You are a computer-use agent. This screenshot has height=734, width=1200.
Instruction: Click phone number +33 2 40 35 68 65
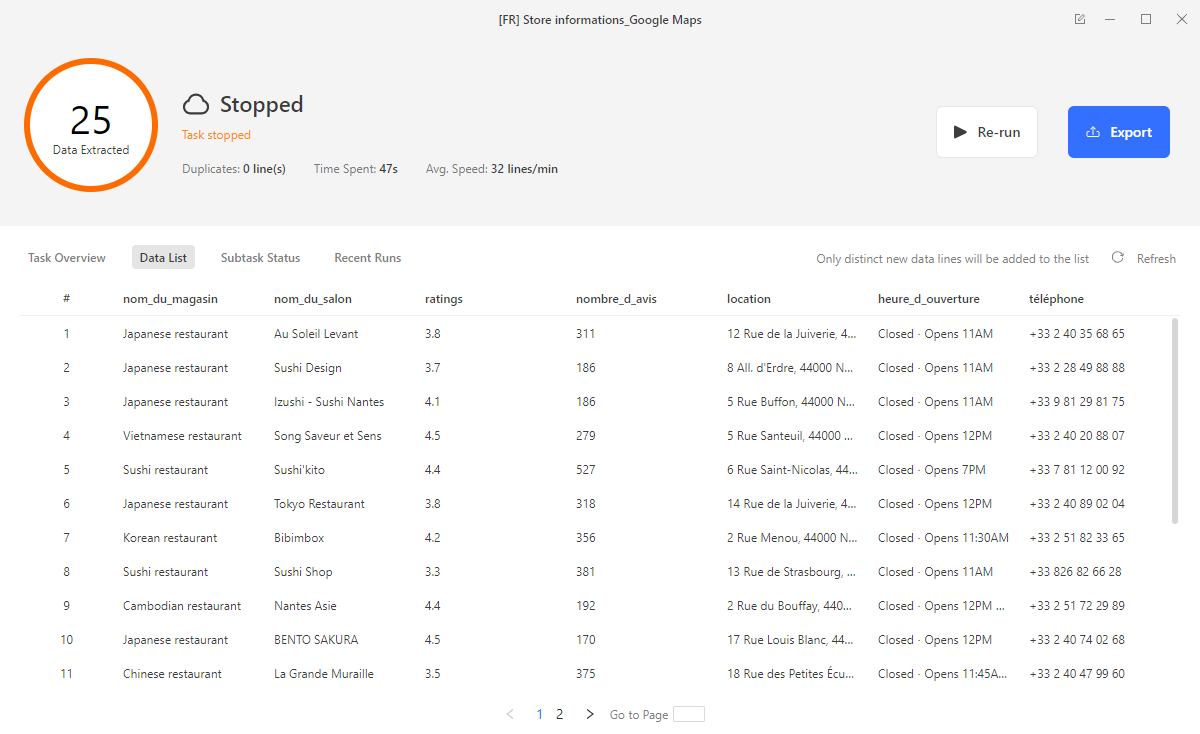click(1077, 334)
